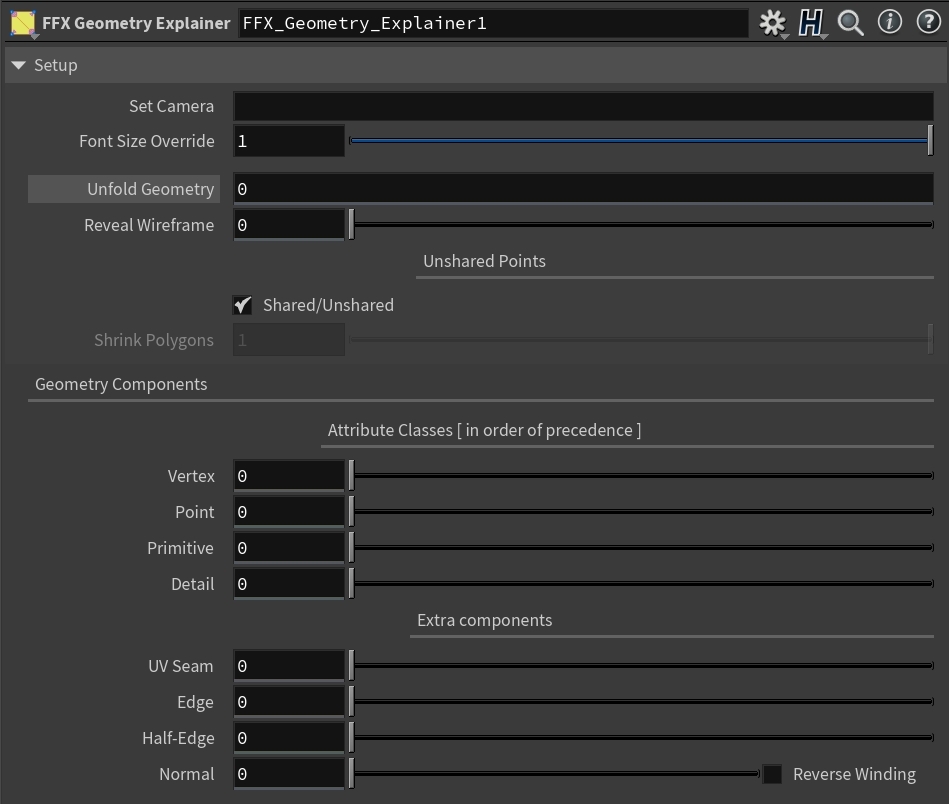Click the Attribute Classes heading text
This screenshot has height=804, width=949.
tap(484, 430)
